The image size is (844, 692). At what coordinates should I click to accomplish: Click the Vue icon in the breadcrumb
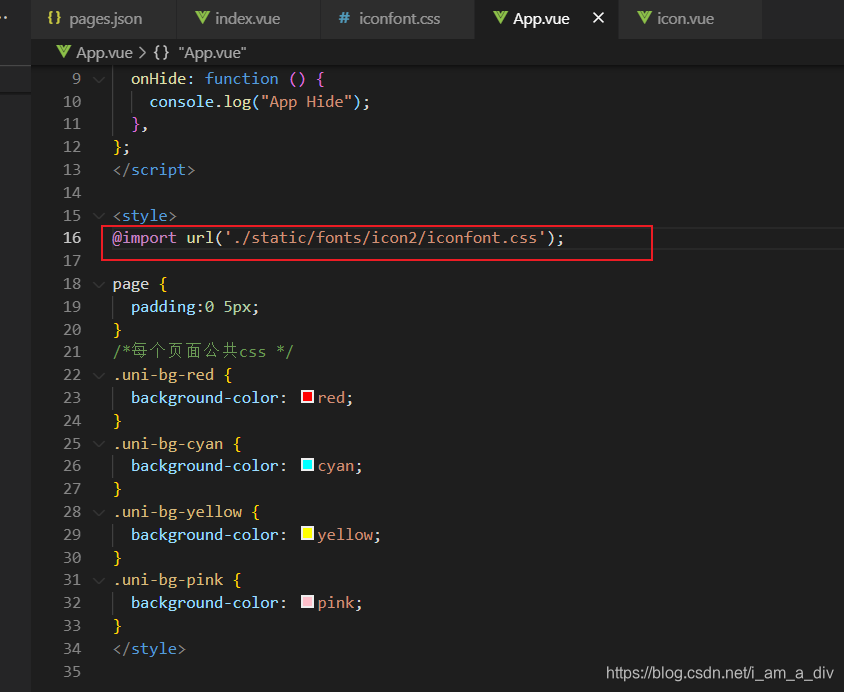64,52
